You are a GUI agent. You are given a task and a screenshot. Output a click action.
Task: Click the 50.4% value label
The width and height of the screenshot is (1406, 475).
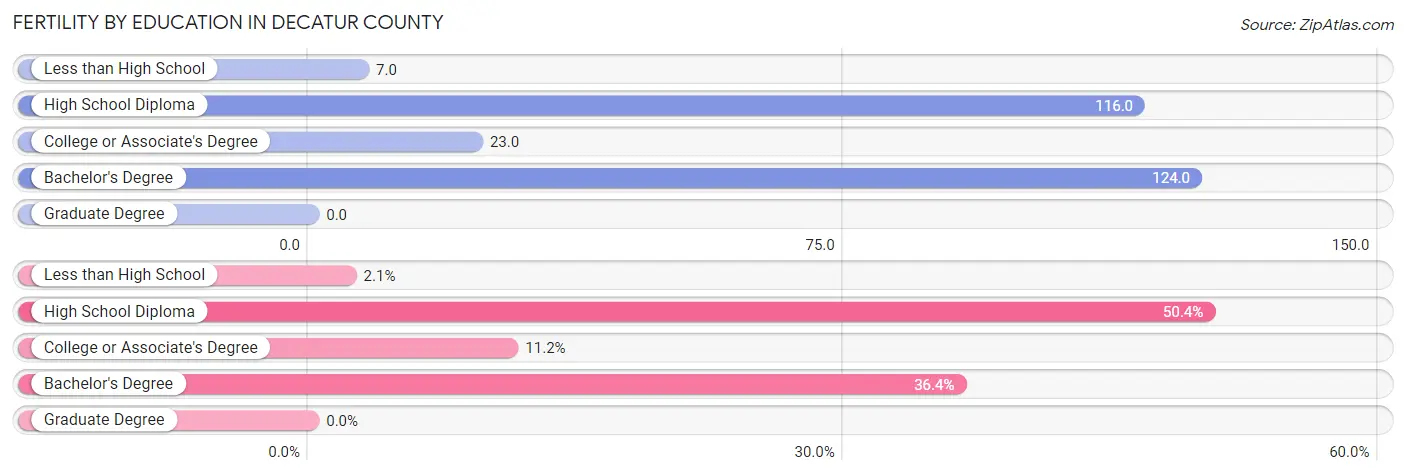(1183, 312)
